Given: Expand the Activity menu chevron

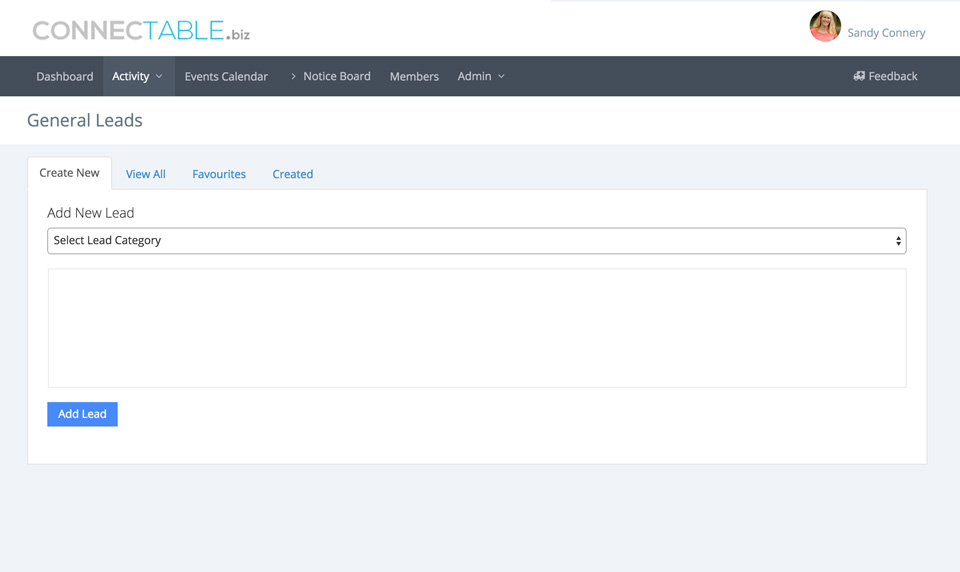Looking at the screenshot, I should tap(159, 77).
